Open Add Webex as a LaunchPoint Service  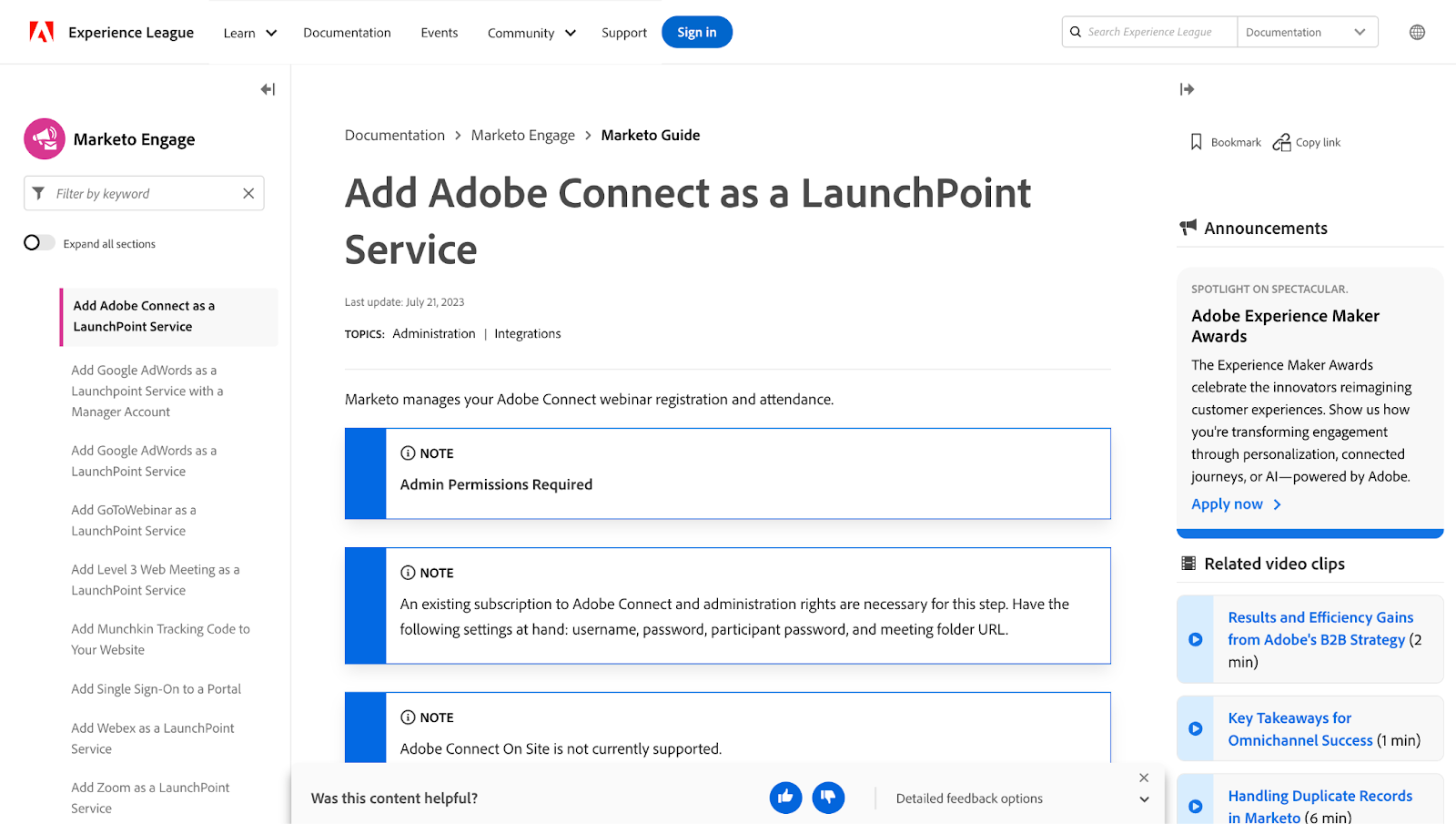coord(153,738)
